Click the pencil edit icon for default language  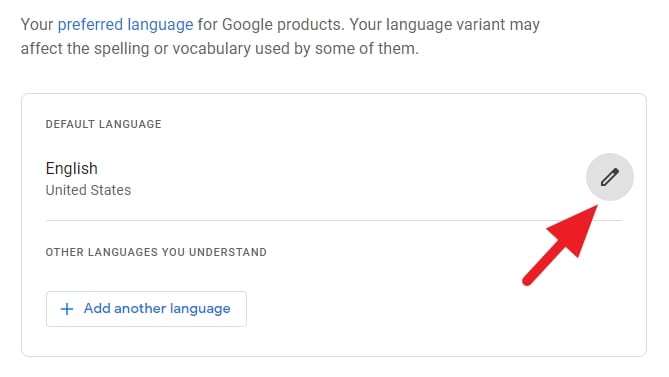[610, 177]
